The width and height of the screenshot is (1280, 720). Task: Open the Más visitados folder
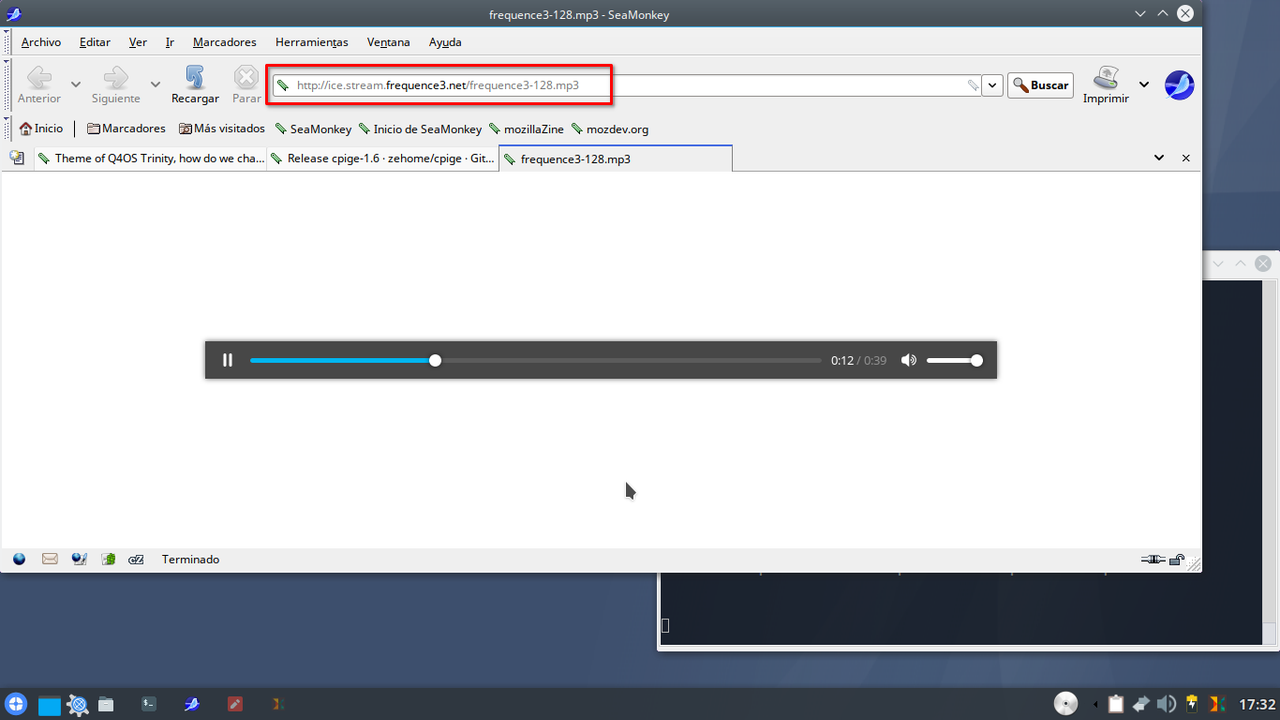pos(222,129)
